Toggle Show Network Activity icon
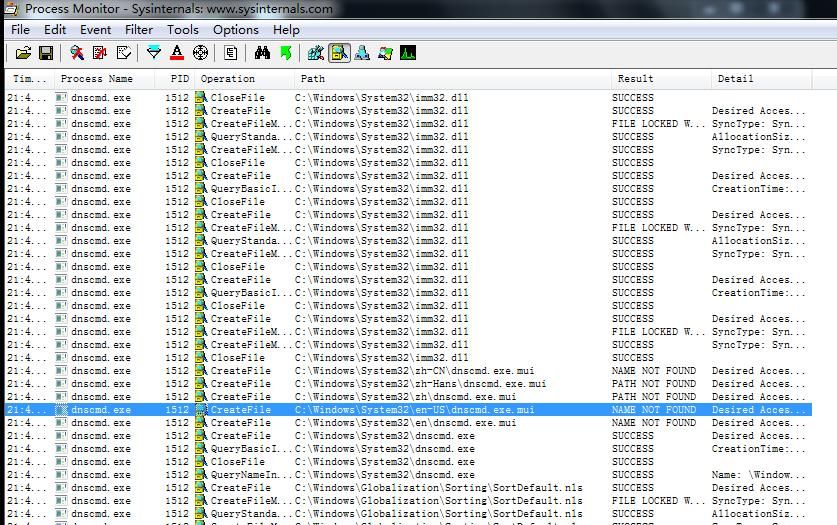Image resolution: width=837 pixels, height=525 pixels. 362,53
